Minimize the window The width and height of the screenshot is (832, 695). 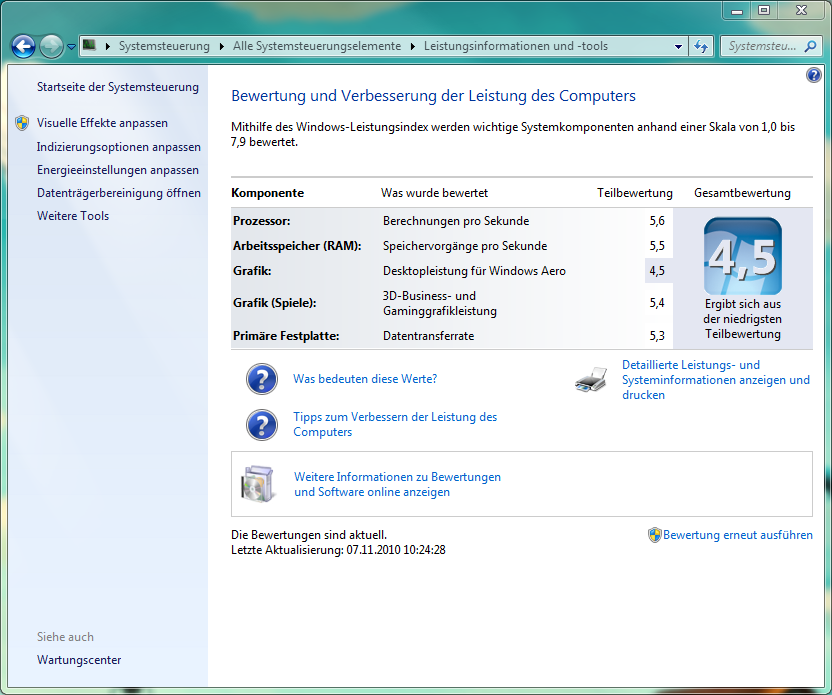[736, 11]
